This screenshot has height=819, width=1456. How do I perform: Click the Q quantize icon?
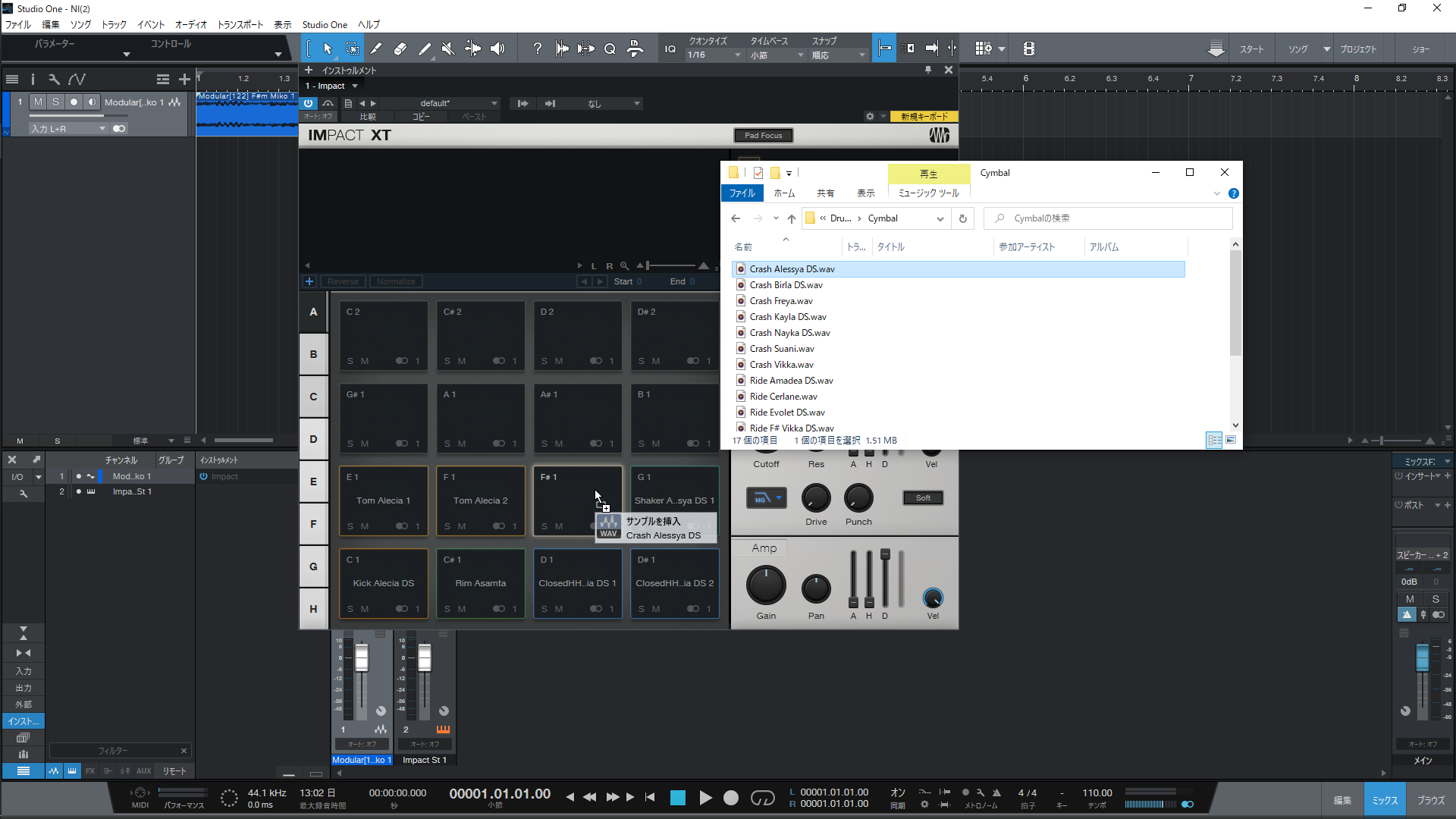610,49
